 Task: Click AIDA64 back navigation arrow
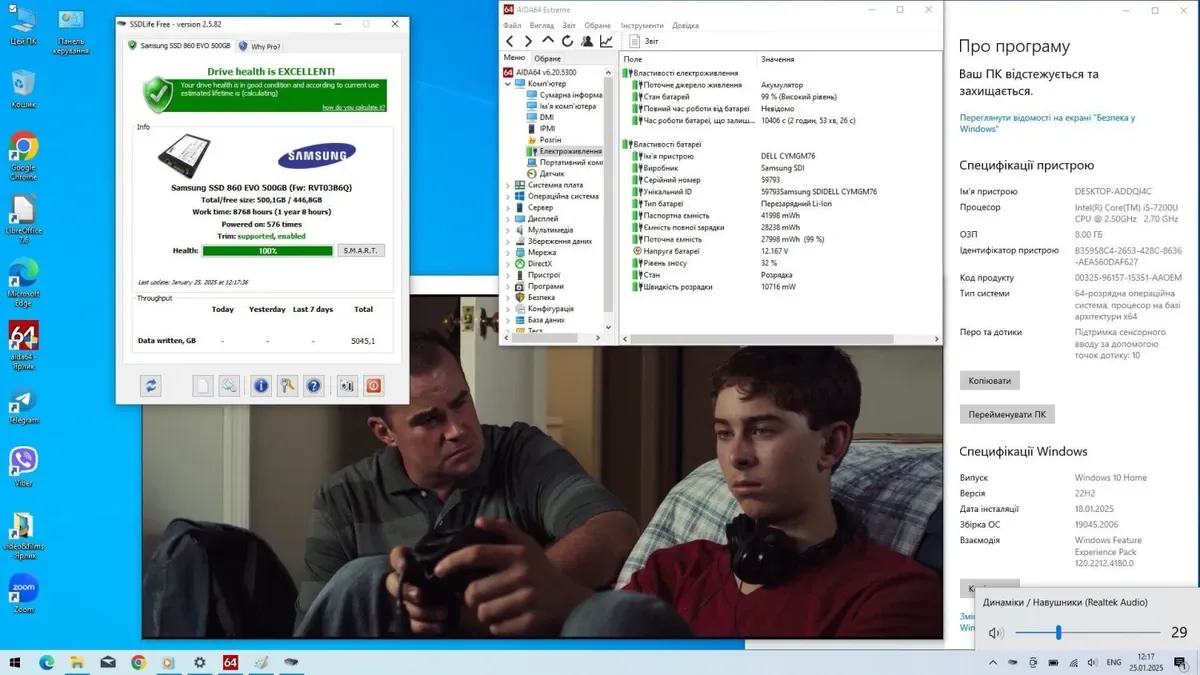510,41
